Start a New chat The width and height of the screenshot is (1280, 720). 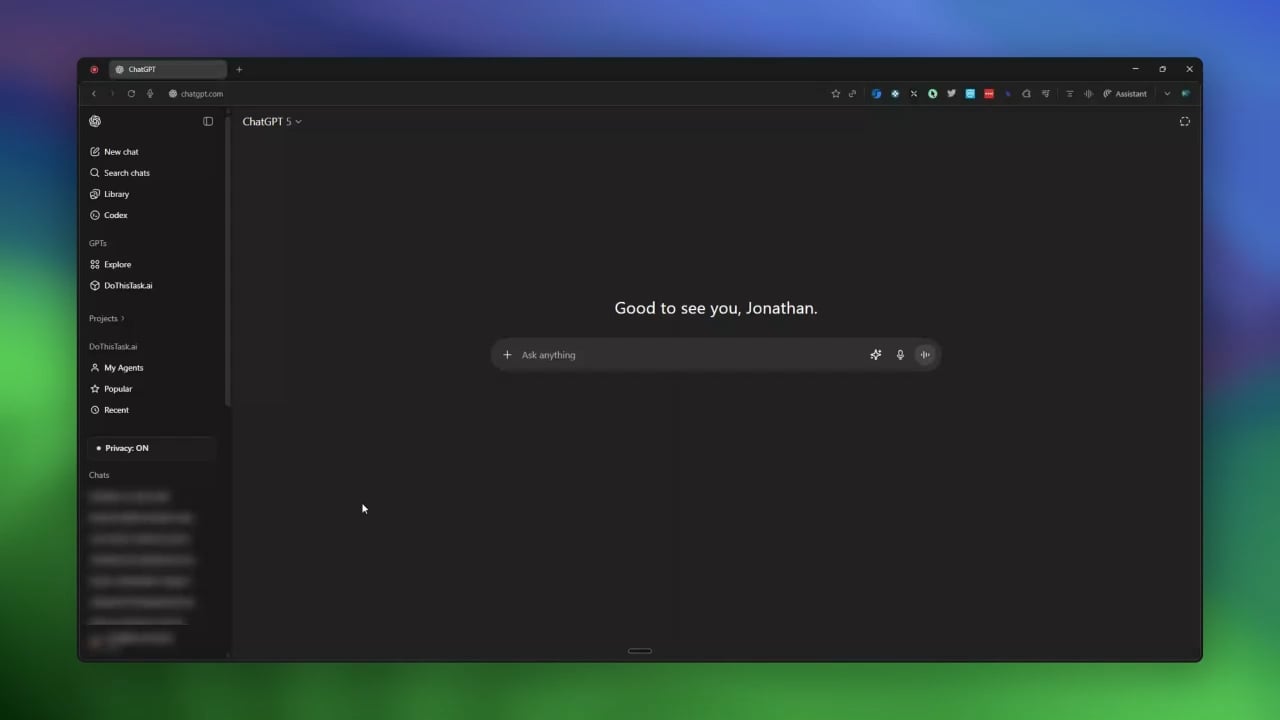(x=121, y=152)
